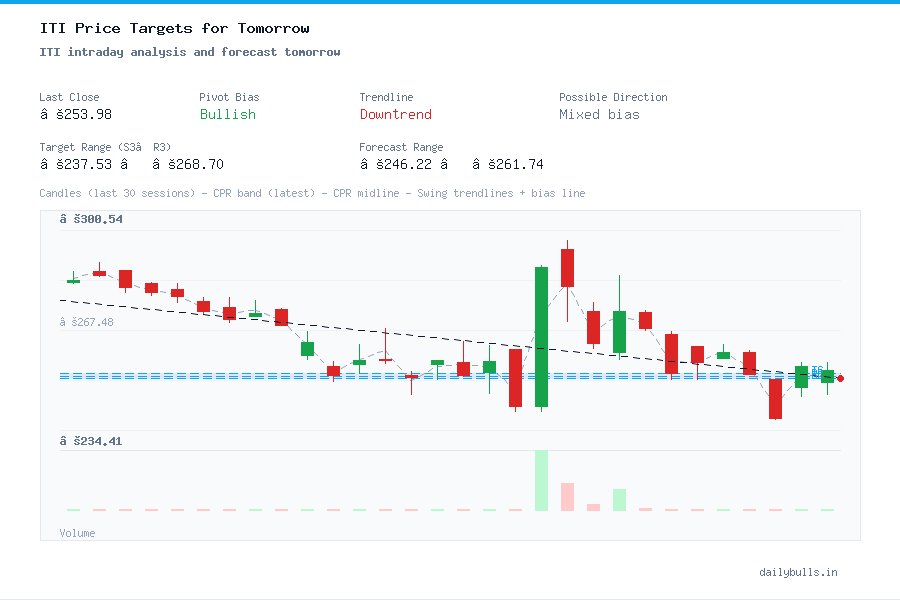This screenshot has height=600, width=900.
Task: Click the ITI Price Targets heading
Action: coord(174,28)
